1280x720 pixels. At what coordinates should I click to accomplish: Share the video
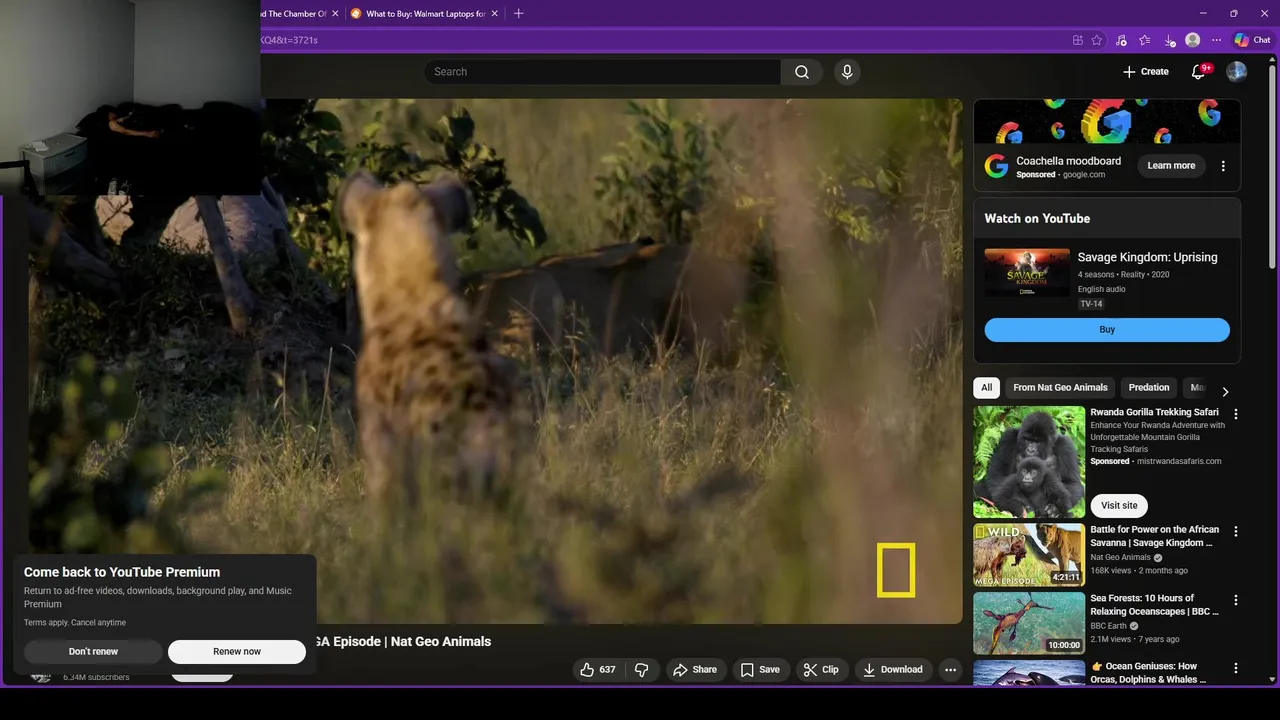pos(695,670)
